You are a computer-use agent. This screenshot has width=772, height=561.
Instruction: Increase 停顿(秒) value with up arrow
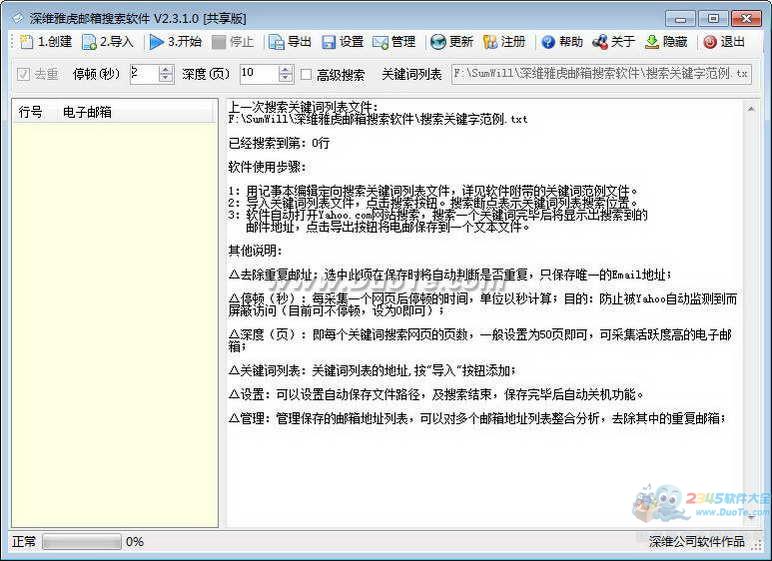pos(166,70)
